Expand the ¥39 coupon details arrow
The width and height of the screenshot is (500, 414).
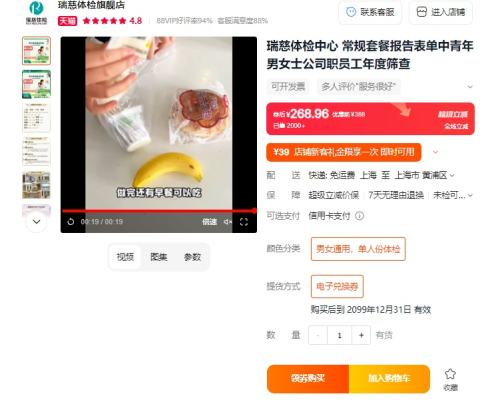pos(435,152)
